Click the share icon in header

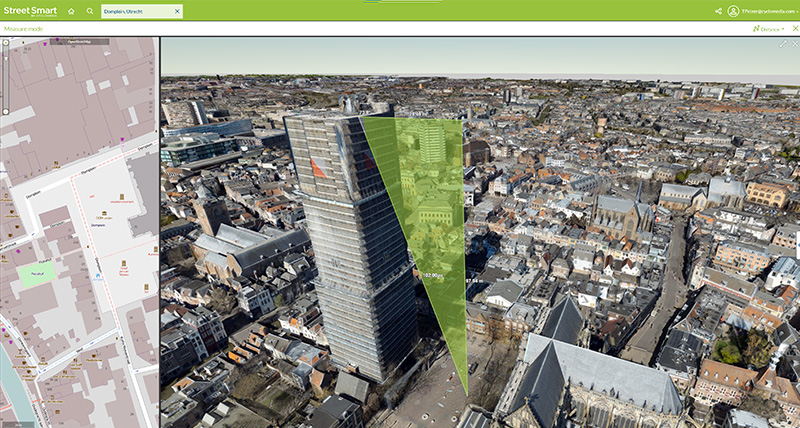click(x=718, y=11)
